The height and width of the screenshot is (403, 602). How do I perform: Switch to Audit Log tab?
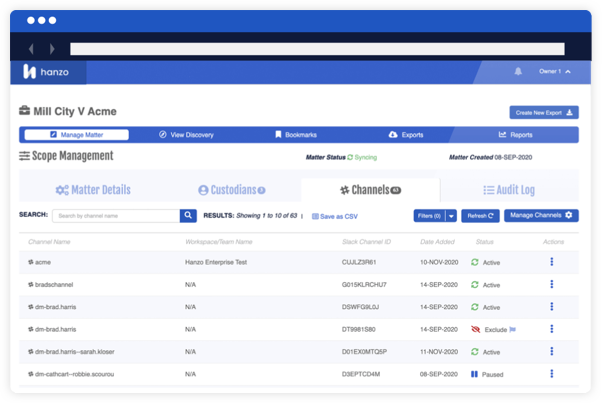(x=509, y=190)
